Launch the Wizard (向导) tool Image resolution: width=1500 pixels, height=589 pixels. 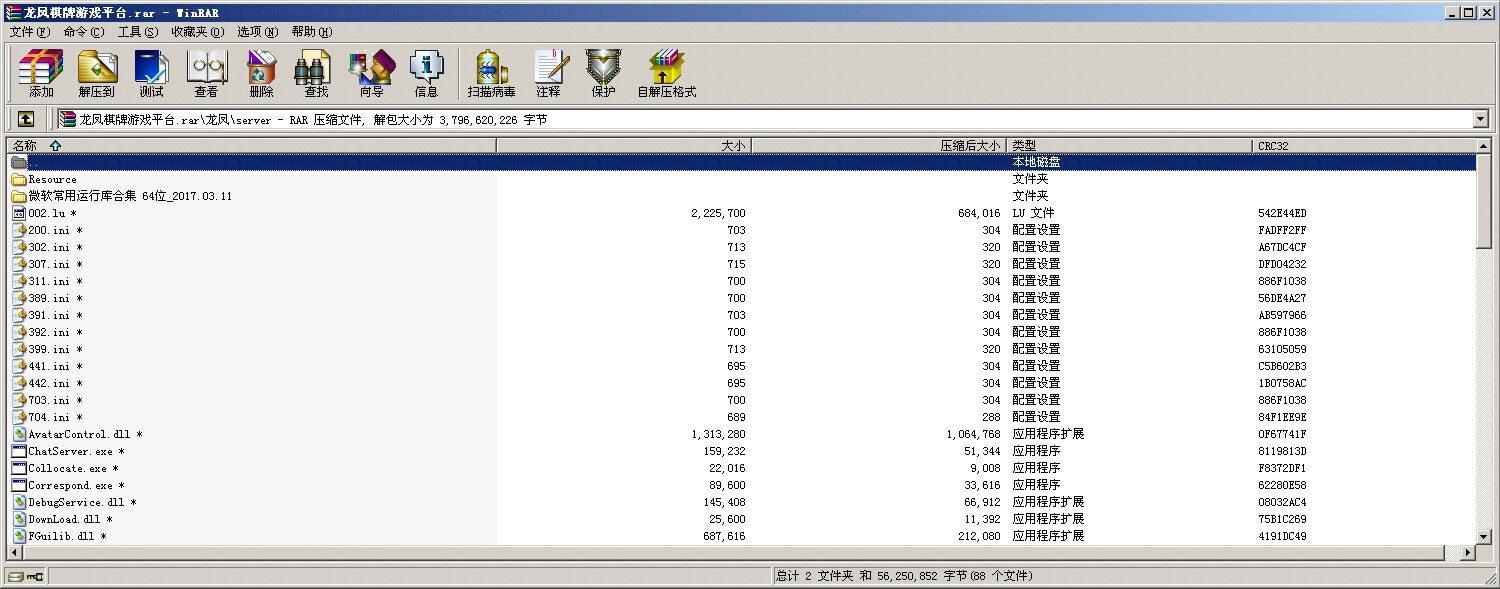click(371, 73)
